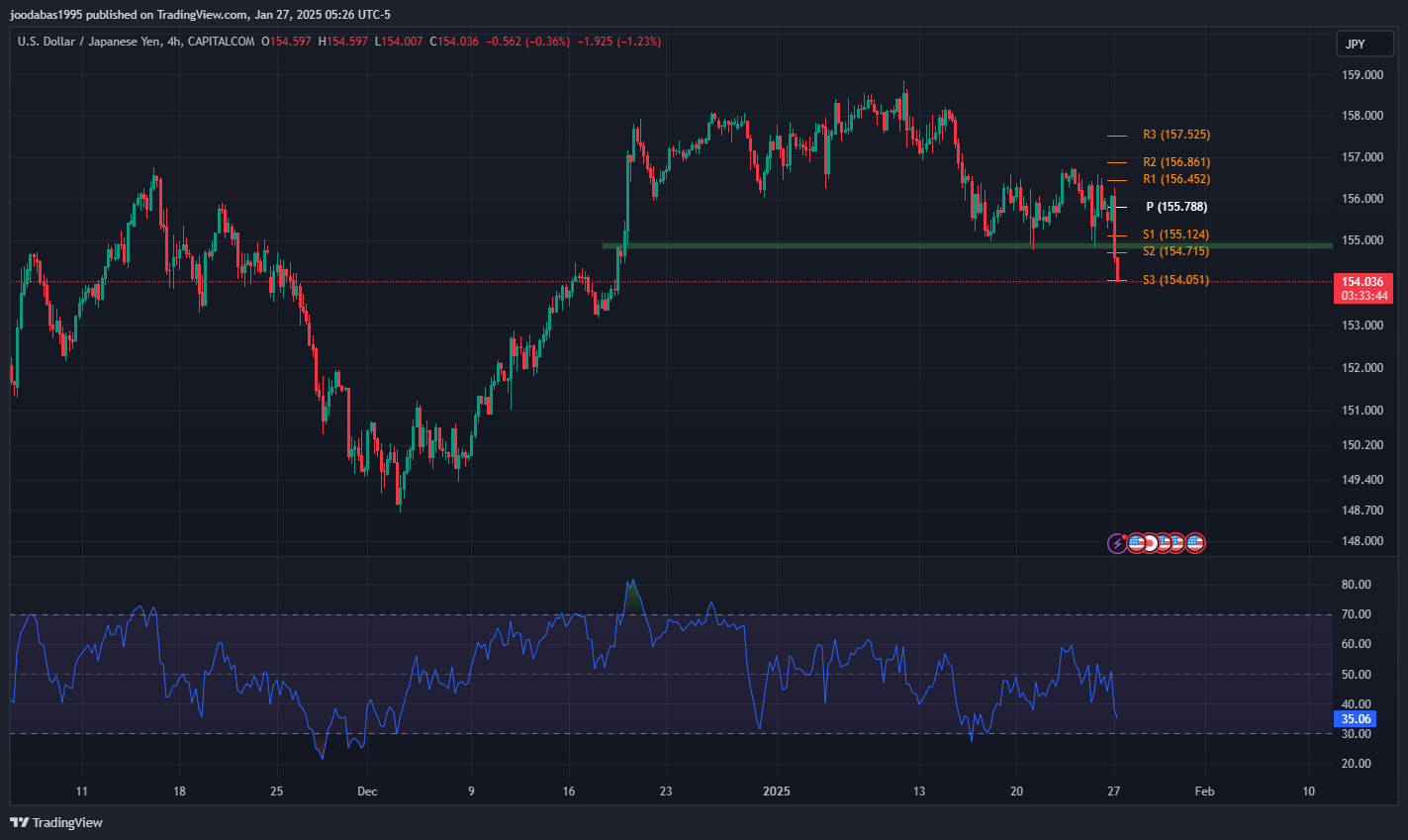Click 150.200 on the price axis
Image resolution: width=1408 pixels, height=840 pixels.
[x=1362, y=445]
